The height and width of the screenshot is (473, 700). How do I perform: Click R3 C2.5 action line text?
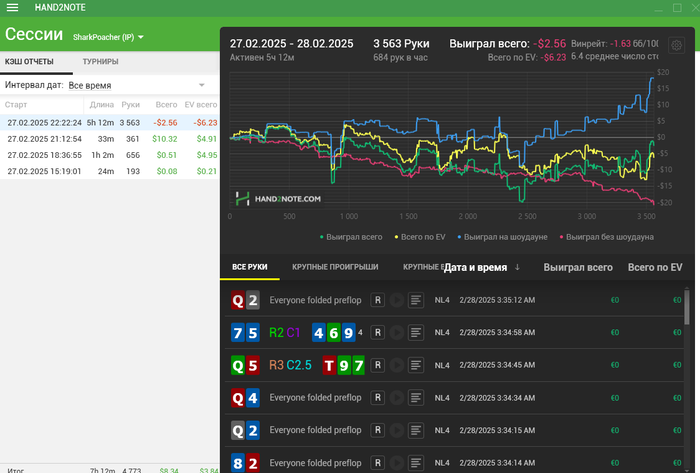(290, 365)
